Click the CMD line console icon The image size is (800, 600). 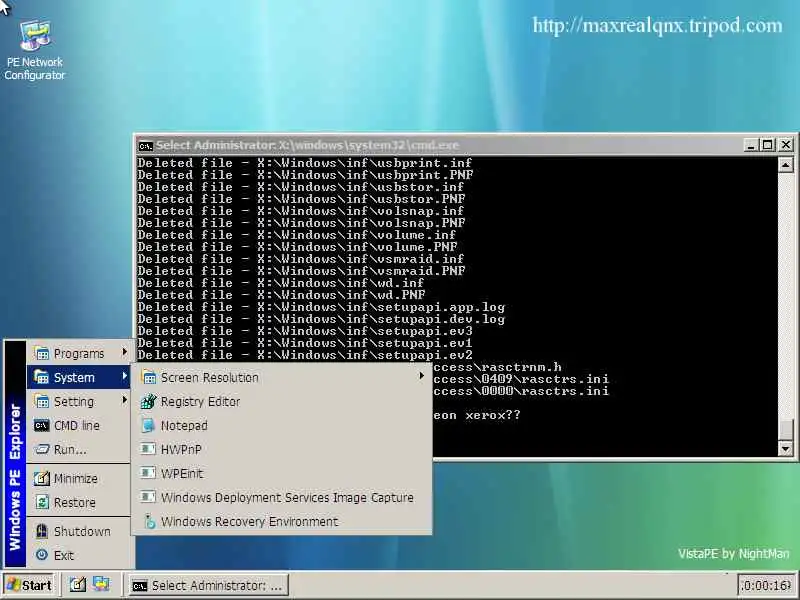41,426
